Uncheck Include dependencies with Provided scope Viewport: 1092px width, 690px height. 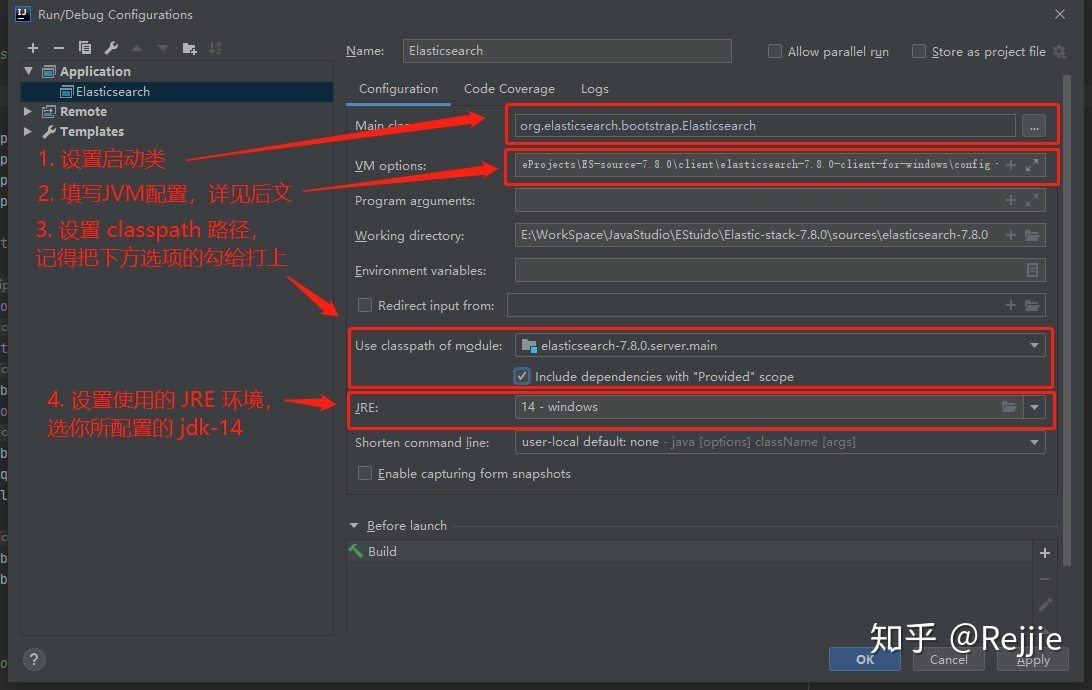pyautogui.click(x=522, y=376)
